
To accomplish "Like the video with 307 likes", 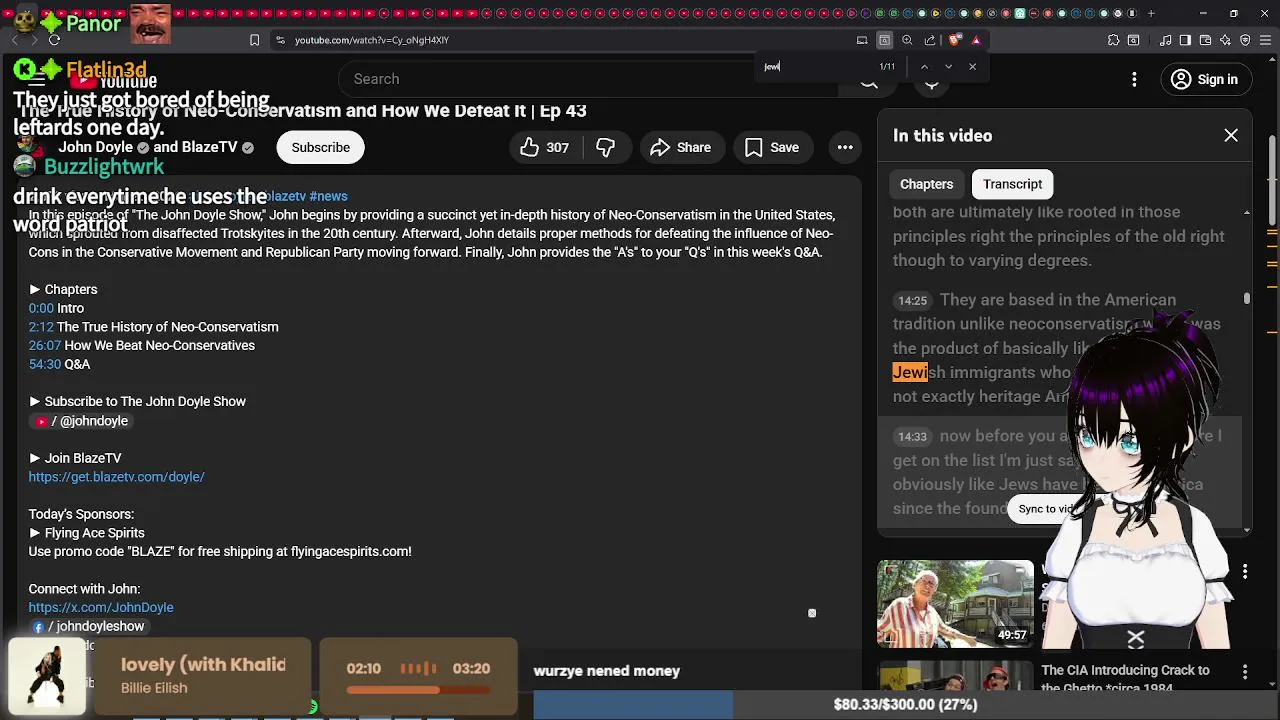I will (x=544, y=148).
